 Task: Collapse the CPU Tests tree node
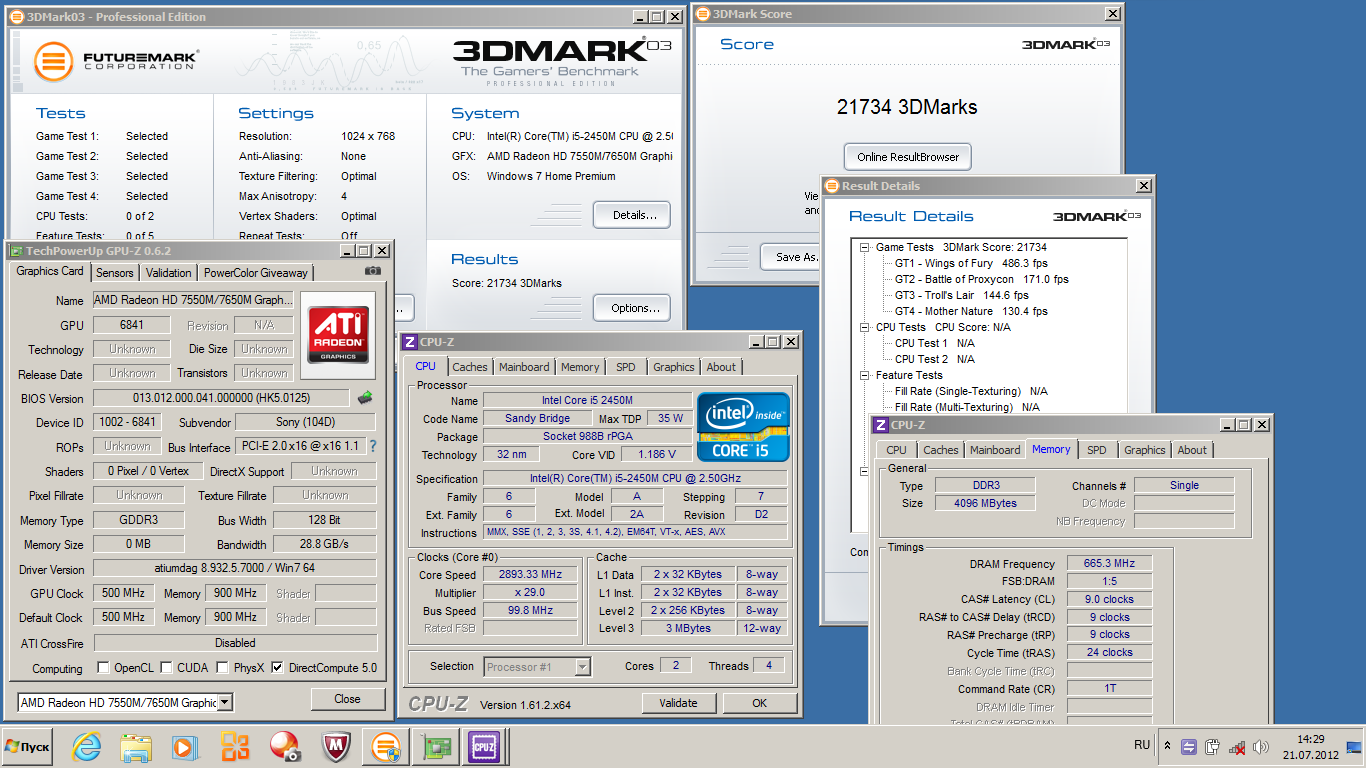(x=865, y=327)
